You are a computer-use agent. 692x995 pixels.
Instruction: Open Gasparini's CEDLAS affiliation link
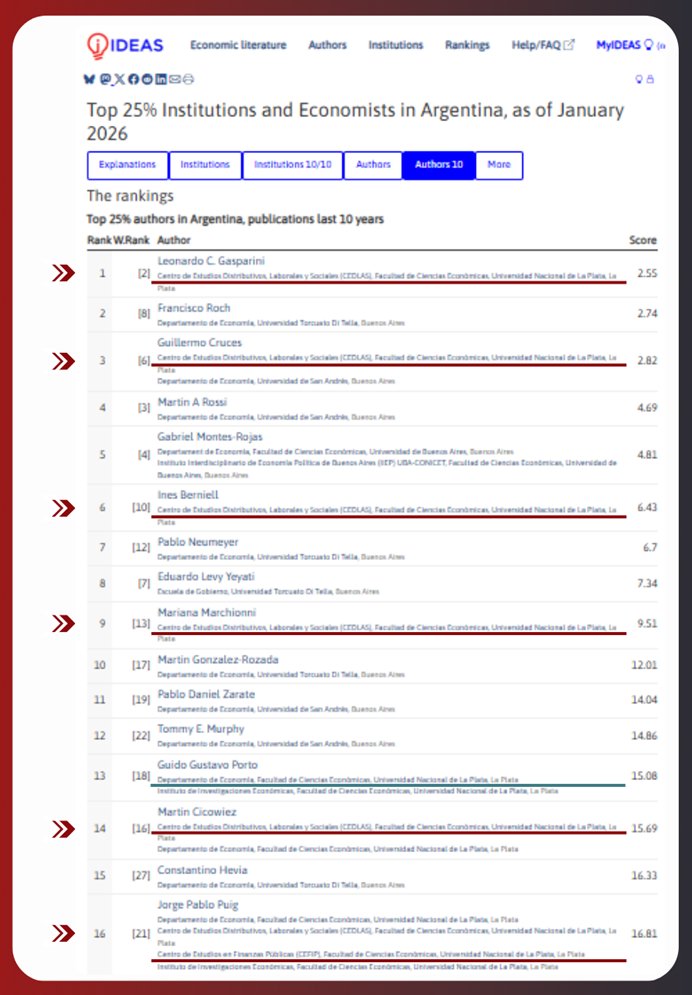point(387,281)
